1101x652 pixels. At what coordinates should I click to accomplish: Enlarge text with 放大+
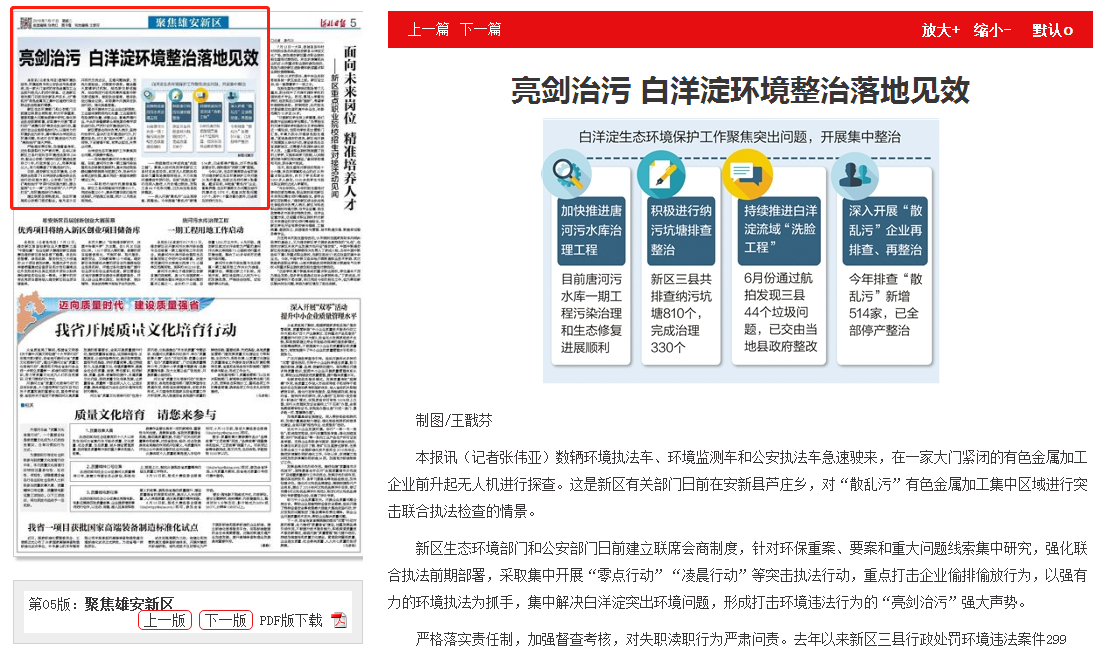coord(940,30)
